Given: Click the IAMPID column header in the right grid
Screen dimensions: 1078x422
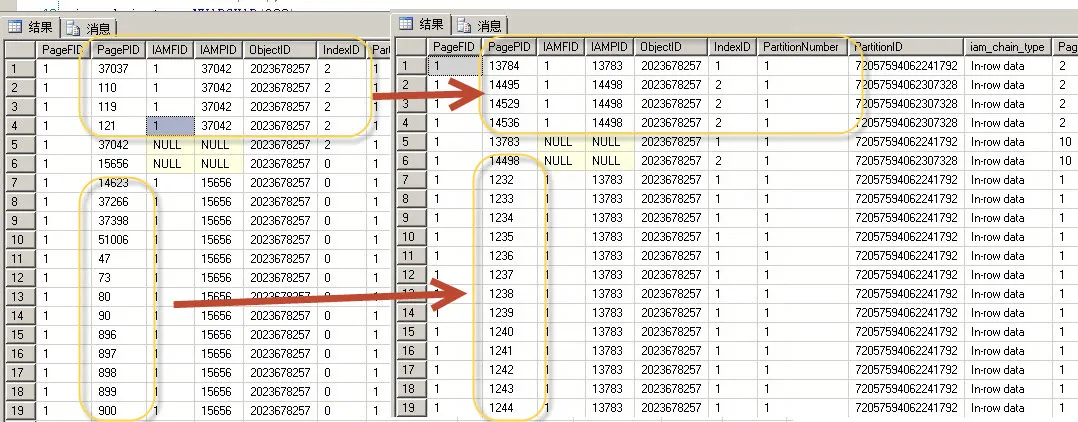Looking at the screenshot, I should point(610,47).
